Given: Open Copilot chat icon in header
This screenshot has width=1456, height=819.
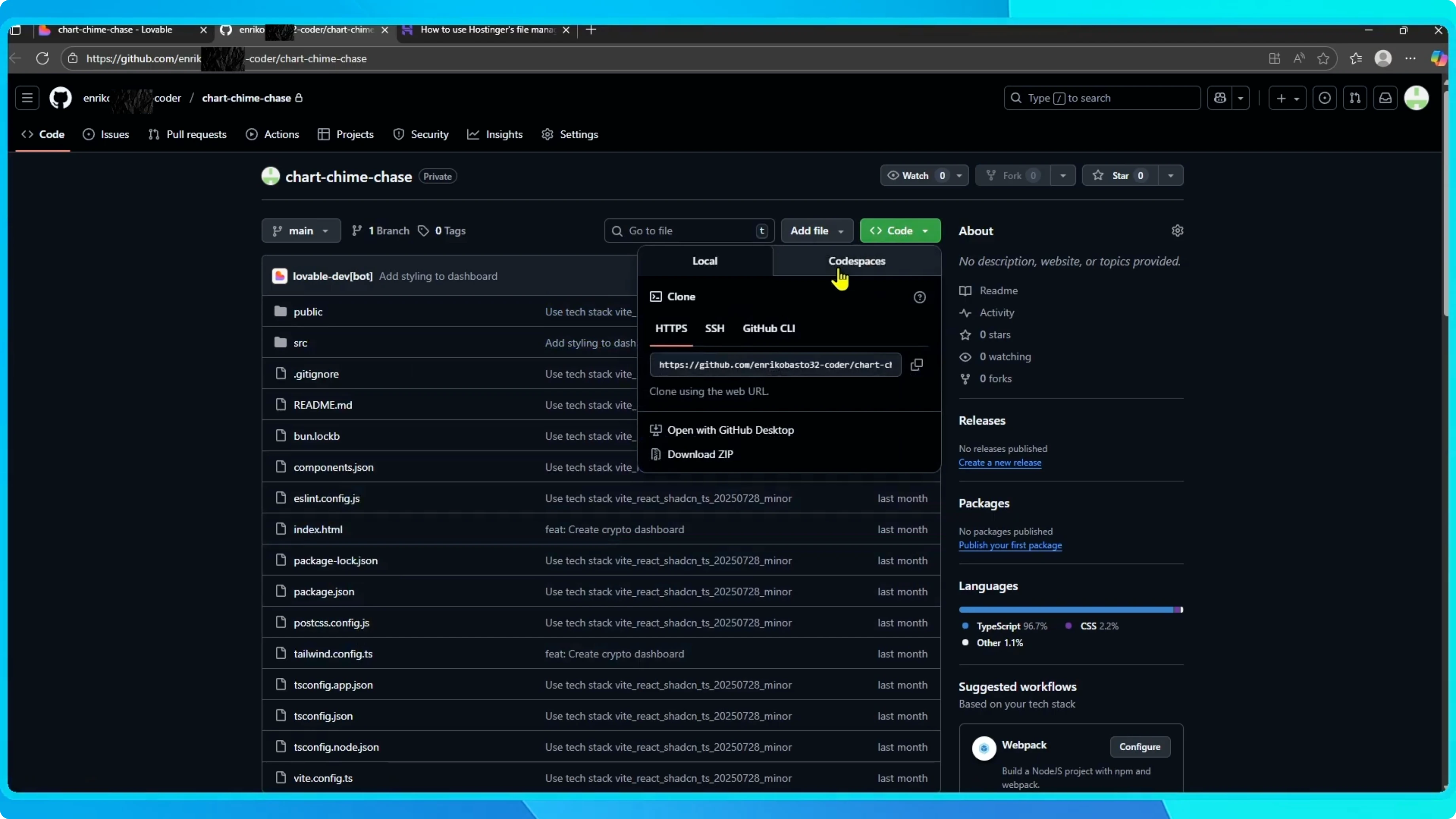Looking at the screenshot, I should pyautogui.click(x=1220, y=98).
